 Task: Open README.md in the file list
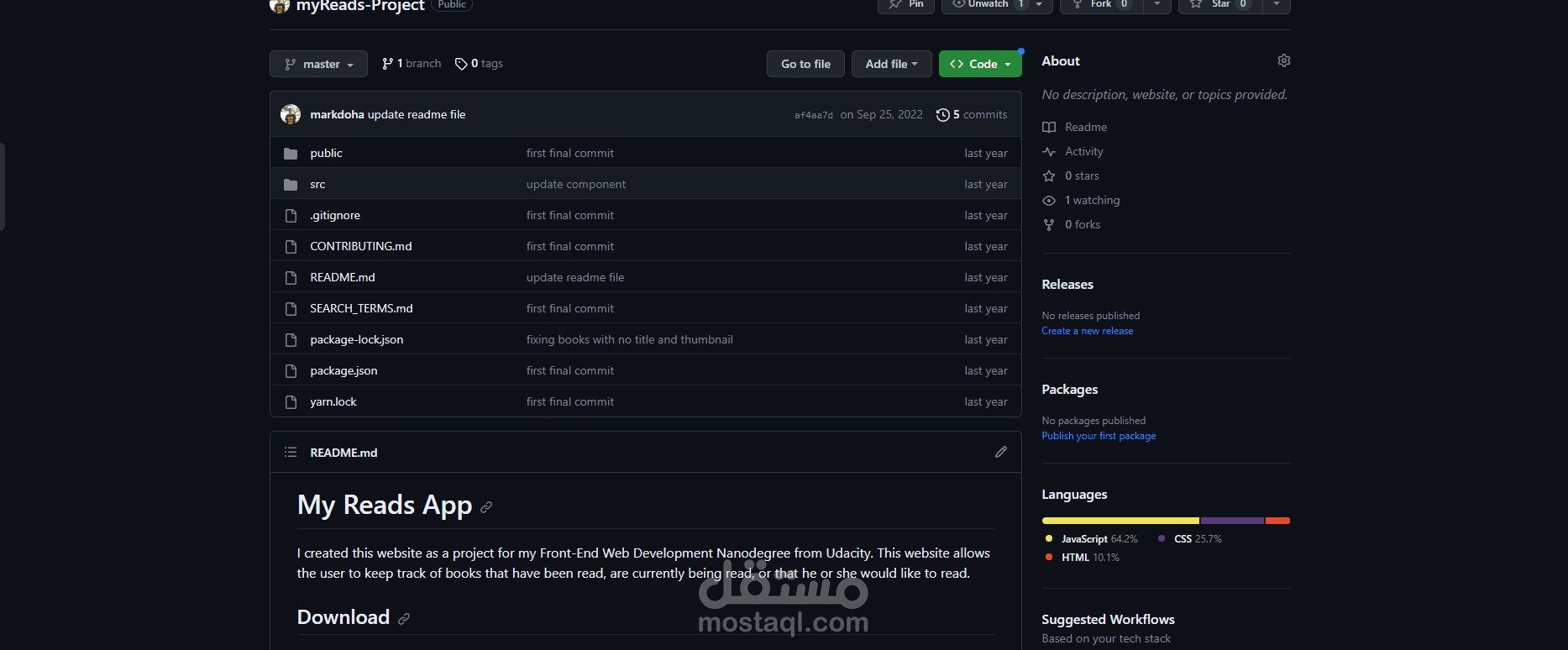pyautogui.click(x=343, y=278)
